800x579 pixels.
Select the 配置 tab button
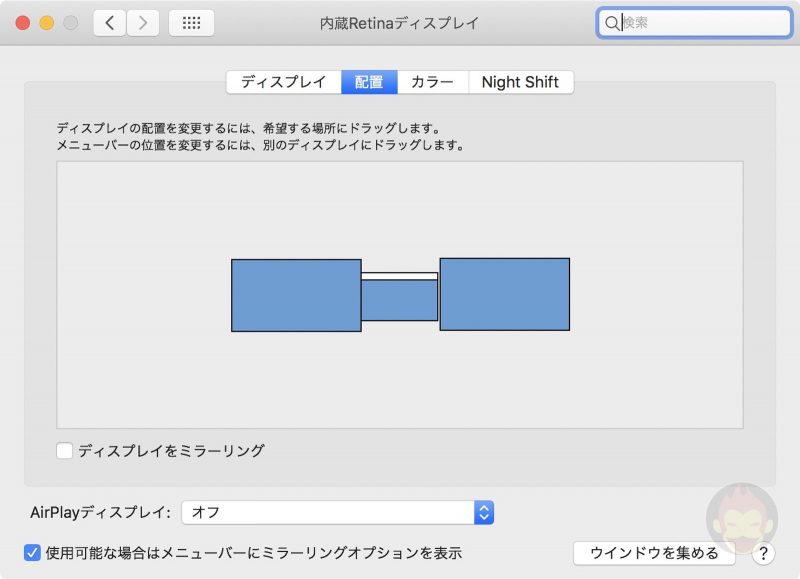pos(369,82)
